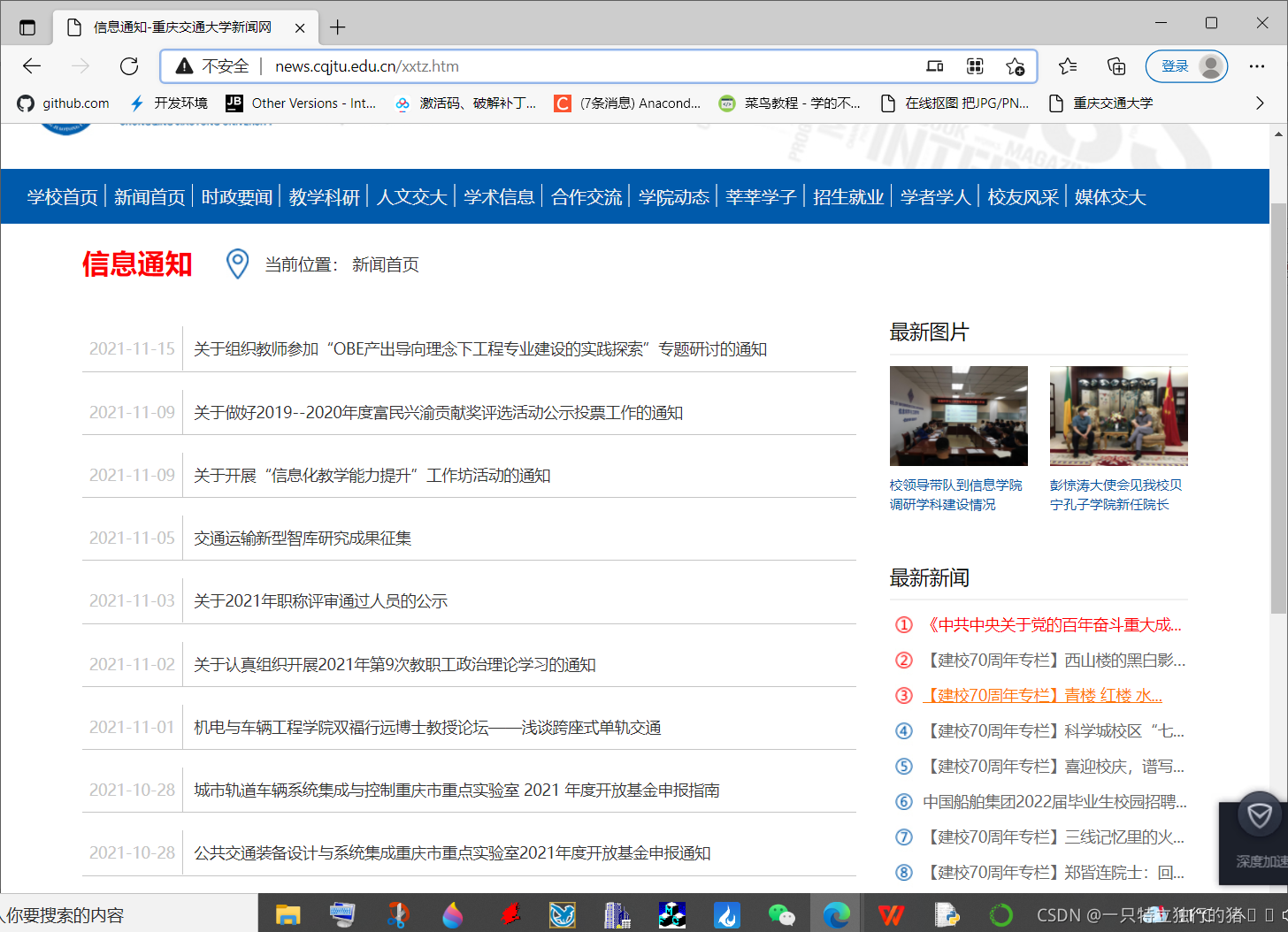Click the 不安全 site security warning
Image resolution: width=1288 pixels, height=932 pixels.
point(213,66)
